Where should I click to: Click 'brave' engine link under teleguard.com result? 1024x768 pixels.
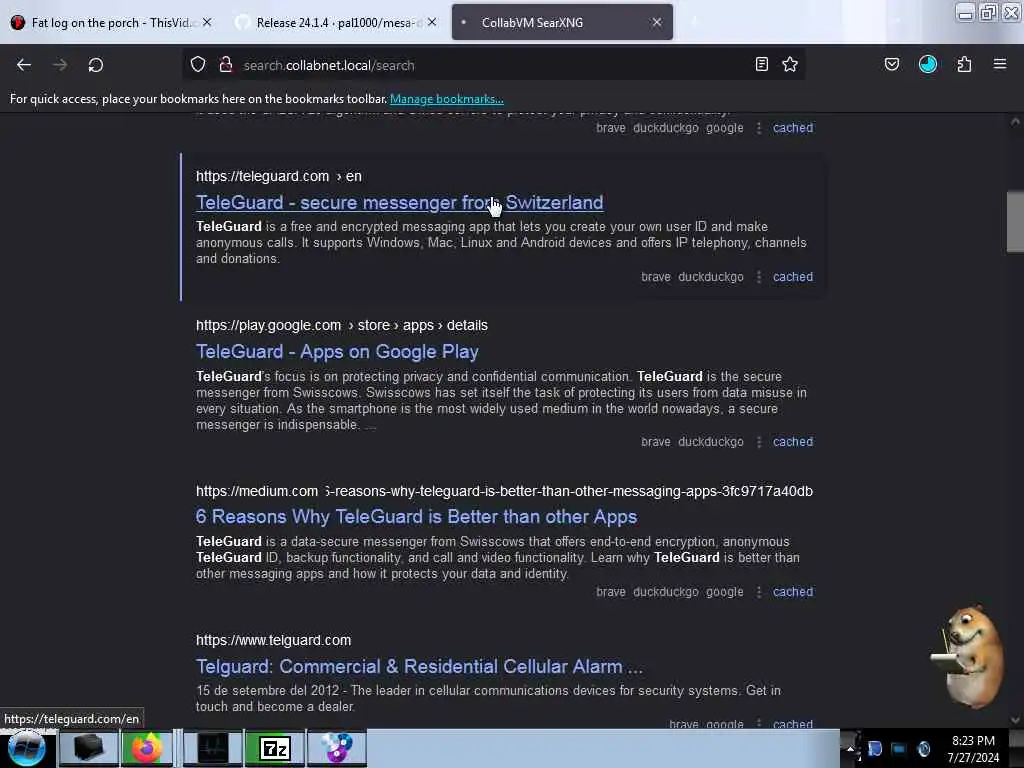[x=656, y=277]
